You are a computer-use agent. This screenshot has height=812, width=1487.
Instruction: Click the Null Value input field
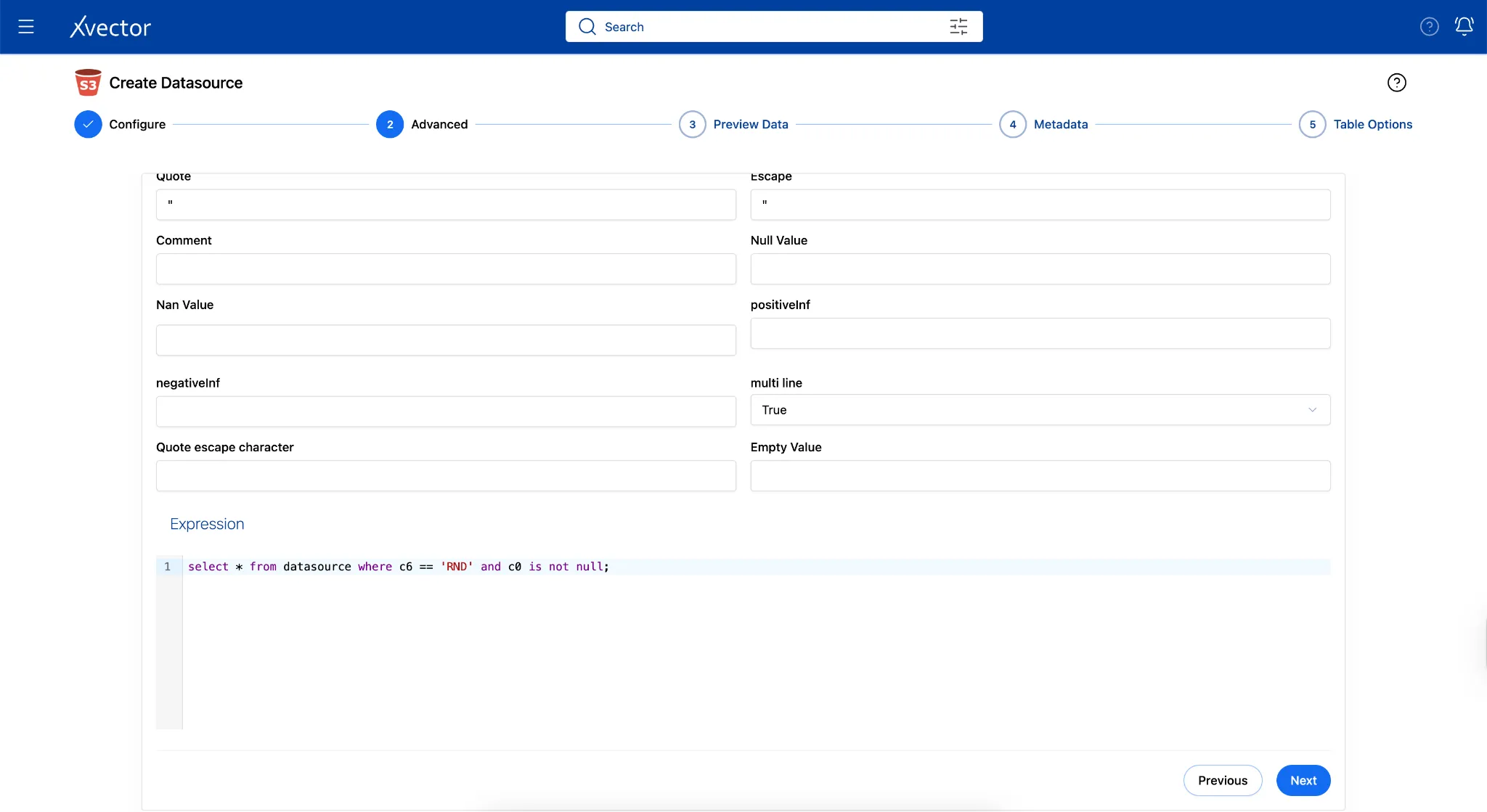[1040, 268]
